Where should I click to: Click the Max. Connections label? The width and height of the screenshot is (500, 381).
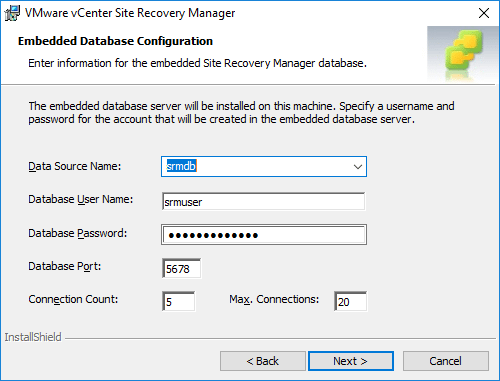[274, 299]
